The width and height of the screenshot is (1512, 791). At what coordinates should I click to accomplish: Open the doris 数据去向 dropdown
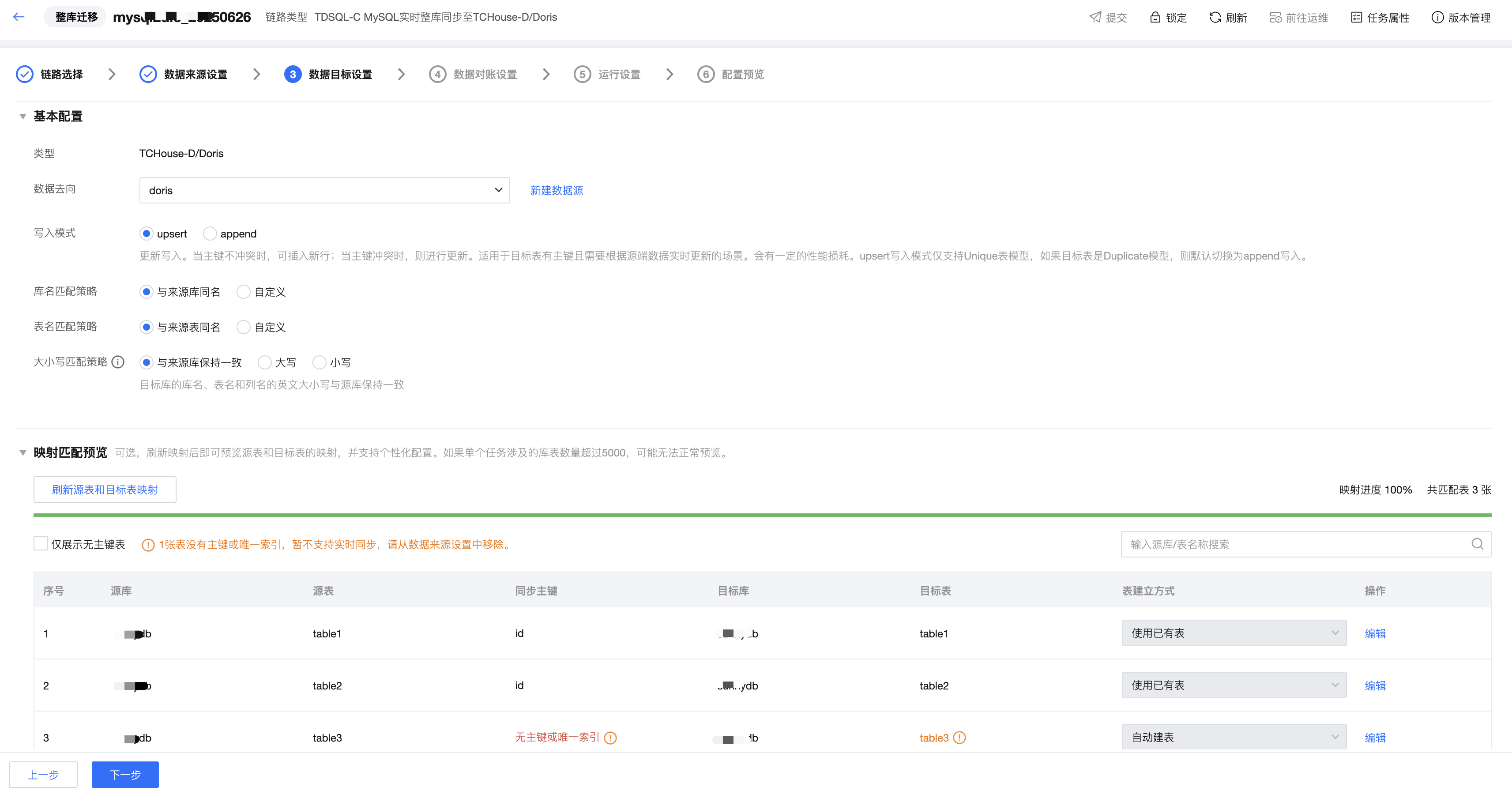tap(324, 190)
